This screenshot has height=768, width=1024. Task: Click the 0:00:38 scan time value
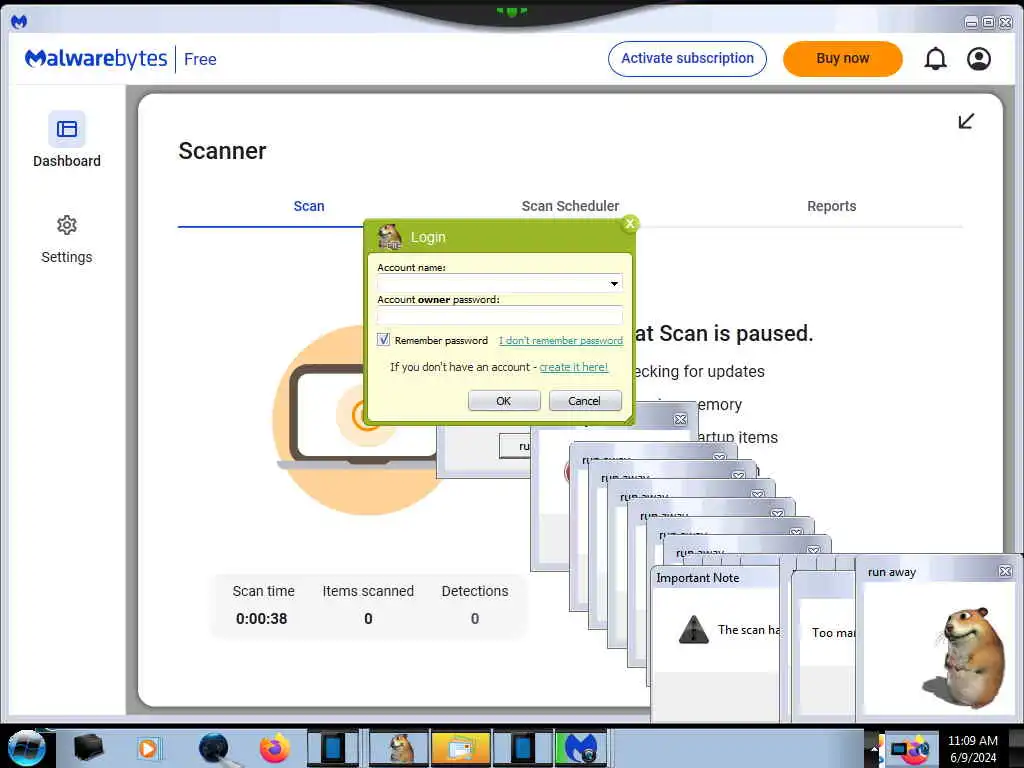click(261, 618)
